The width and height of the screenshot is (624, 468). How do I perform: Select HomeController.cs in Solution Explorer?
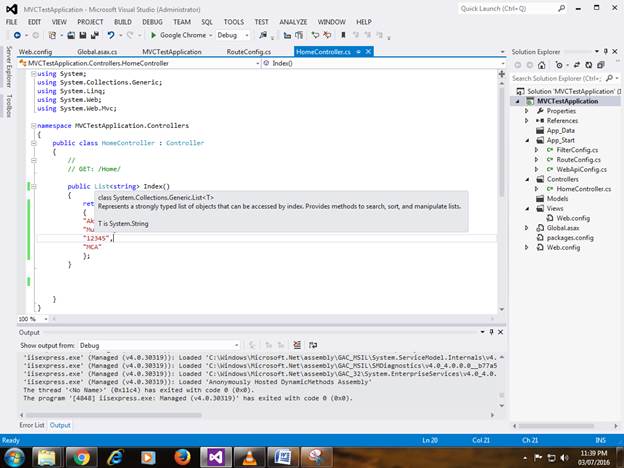pyautogui.click(x=582, y=188)
